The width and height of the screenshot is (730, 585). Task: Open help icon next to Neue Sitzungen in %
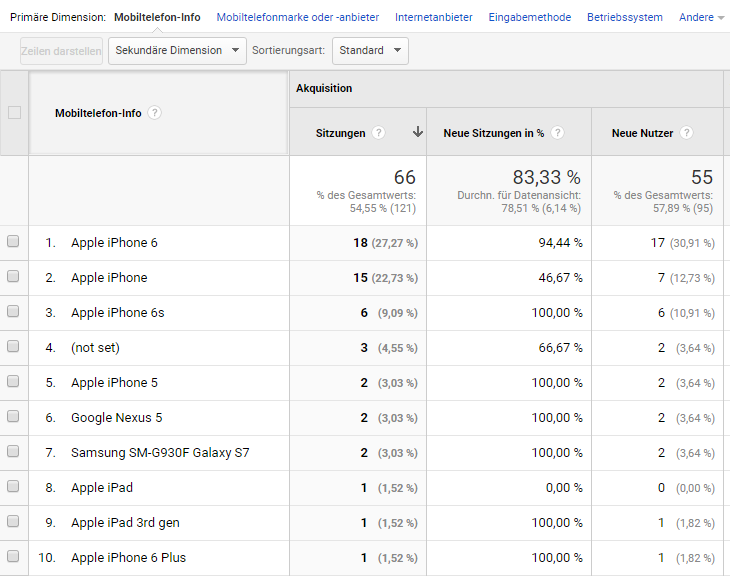click(x=557, y=133)
